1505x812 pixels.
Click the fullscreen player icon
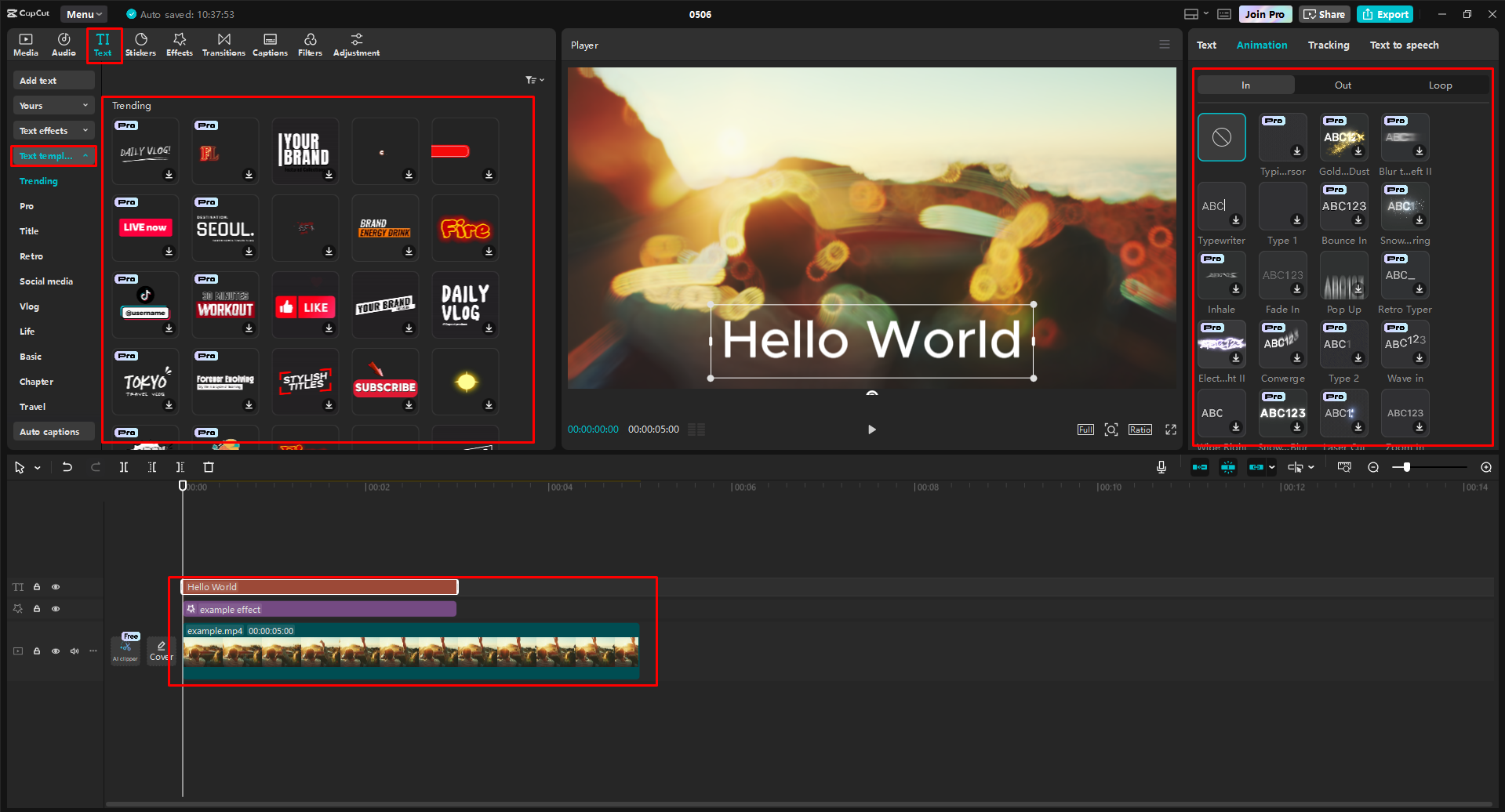click(x=1171, y=430)
